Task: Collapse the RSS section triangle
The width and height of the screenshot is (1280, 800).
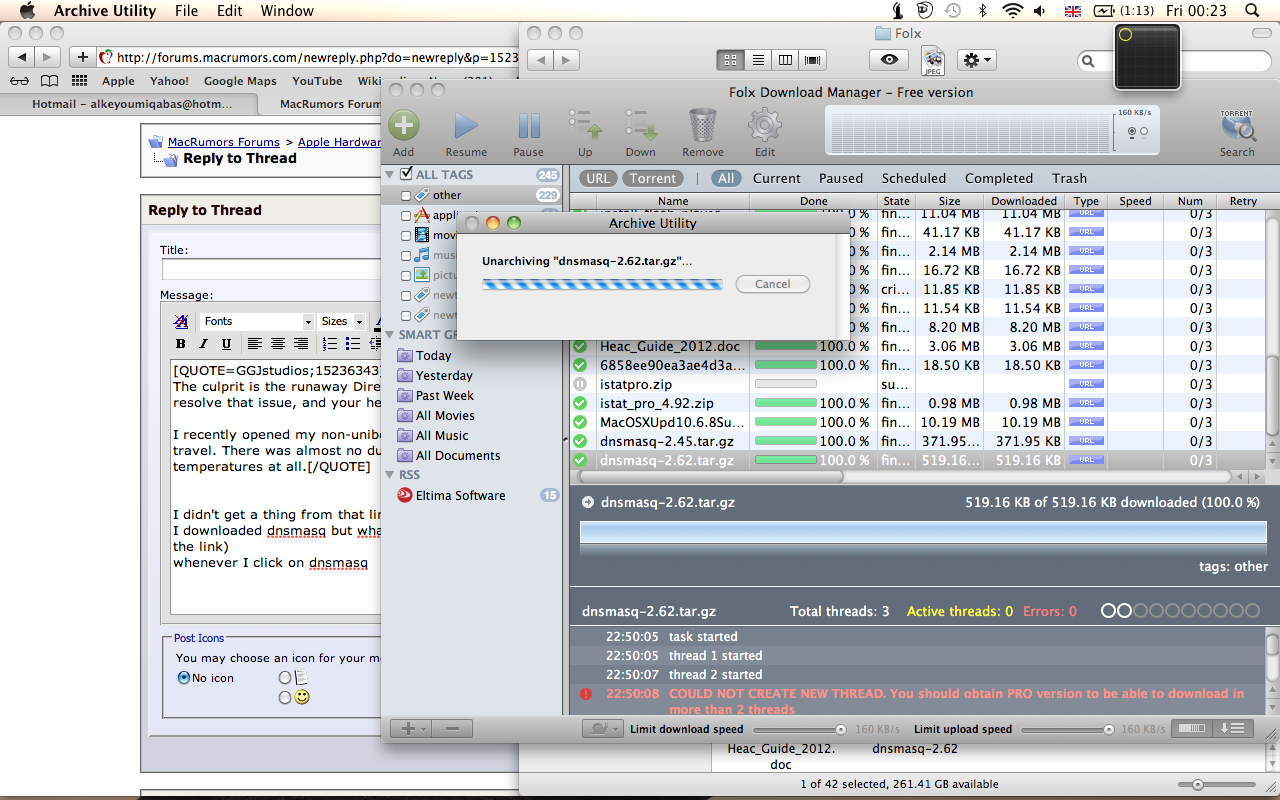Action: click(390, 475)
